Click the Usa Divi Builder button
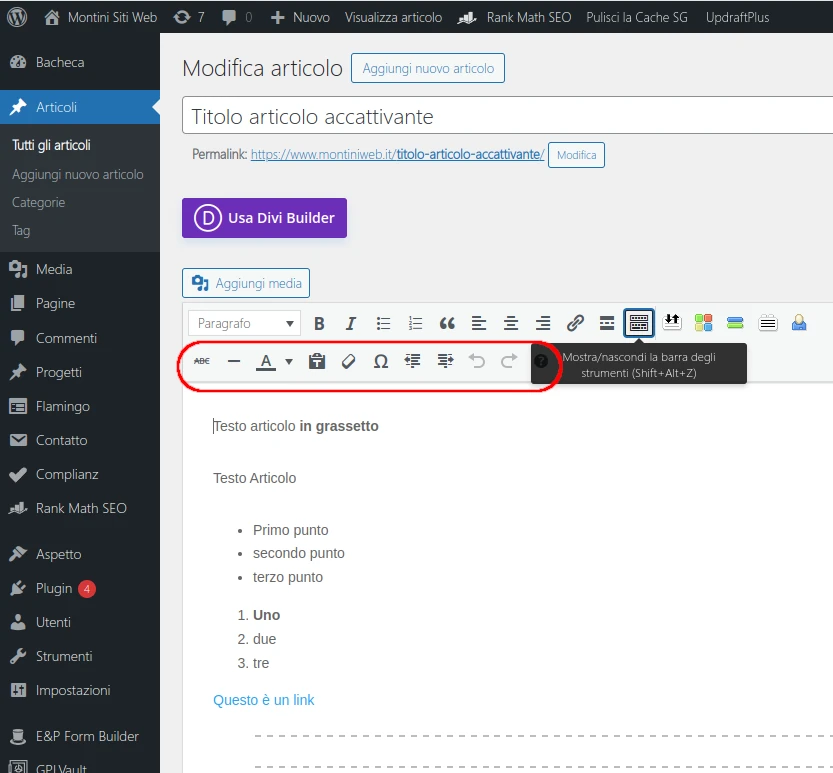 [x=264, y=218]
